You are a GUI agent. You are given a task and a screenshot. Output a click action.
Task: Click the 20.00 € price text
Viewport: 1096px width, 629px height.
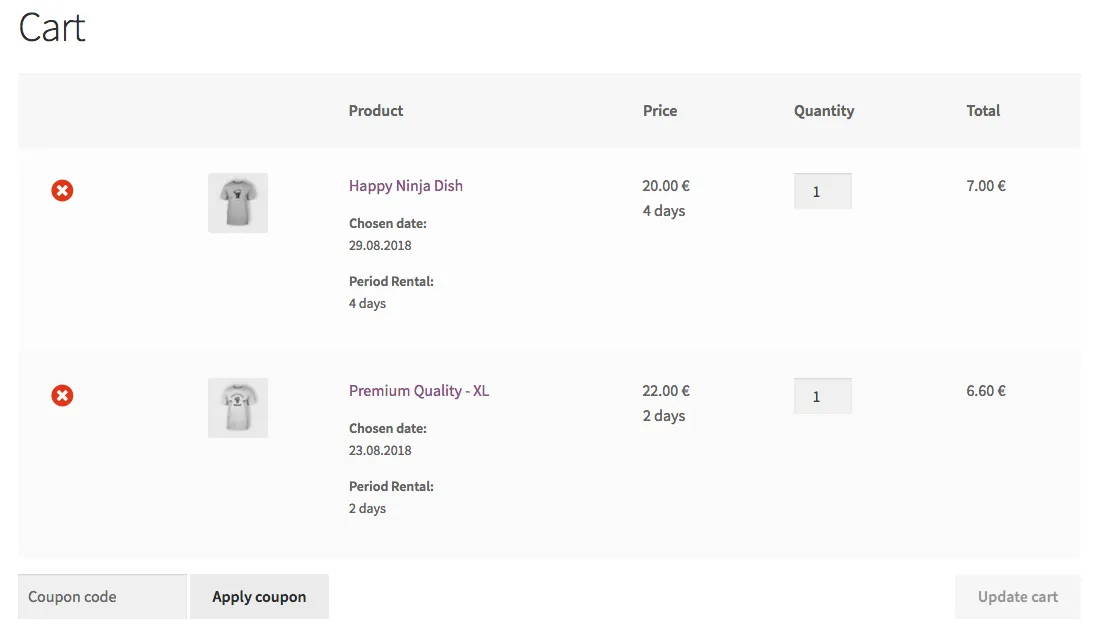(x=666, y=186)
